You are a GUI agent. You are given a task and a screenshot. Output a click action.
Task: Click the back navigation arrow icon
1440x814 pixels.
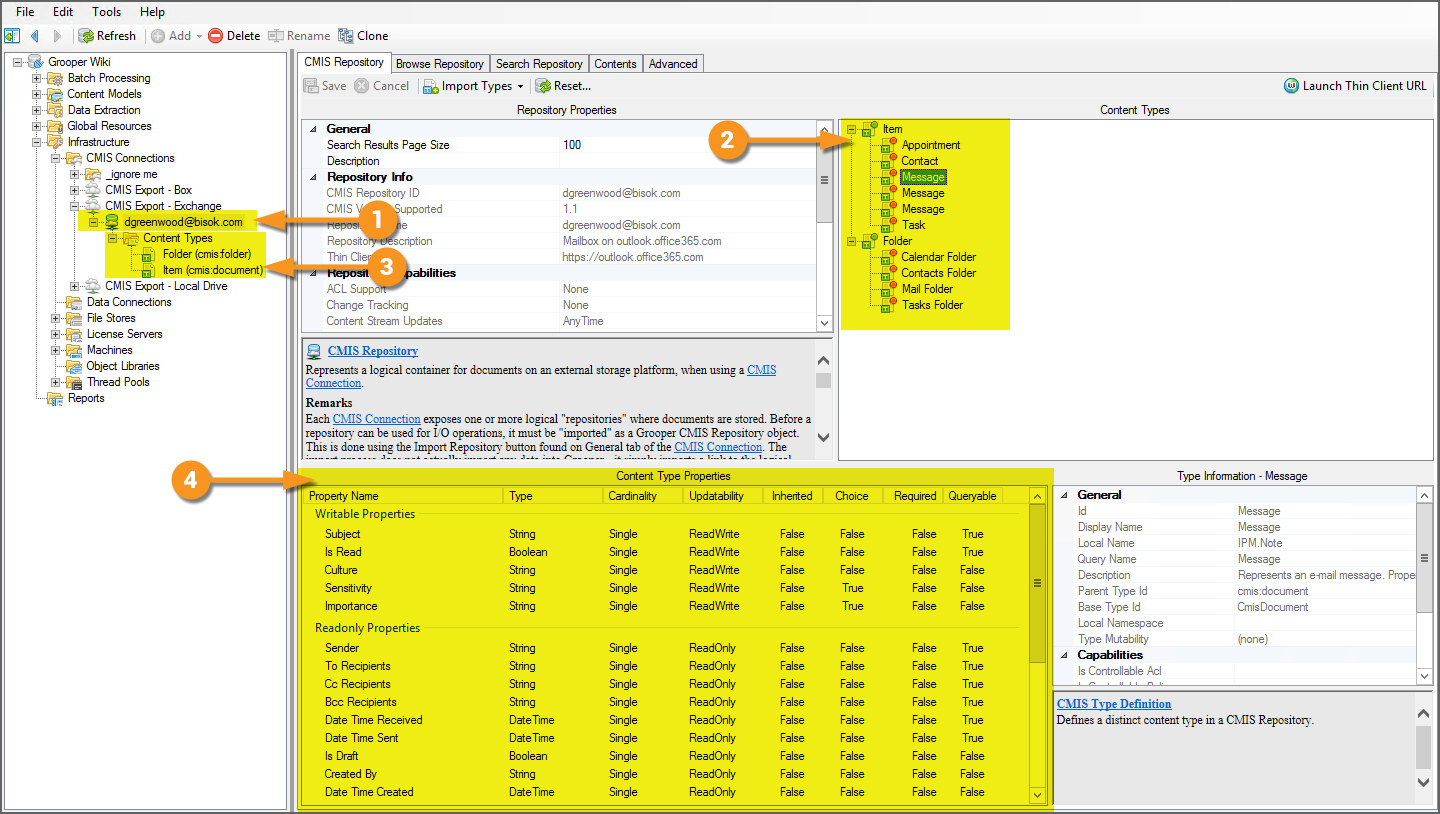(35, 36)
